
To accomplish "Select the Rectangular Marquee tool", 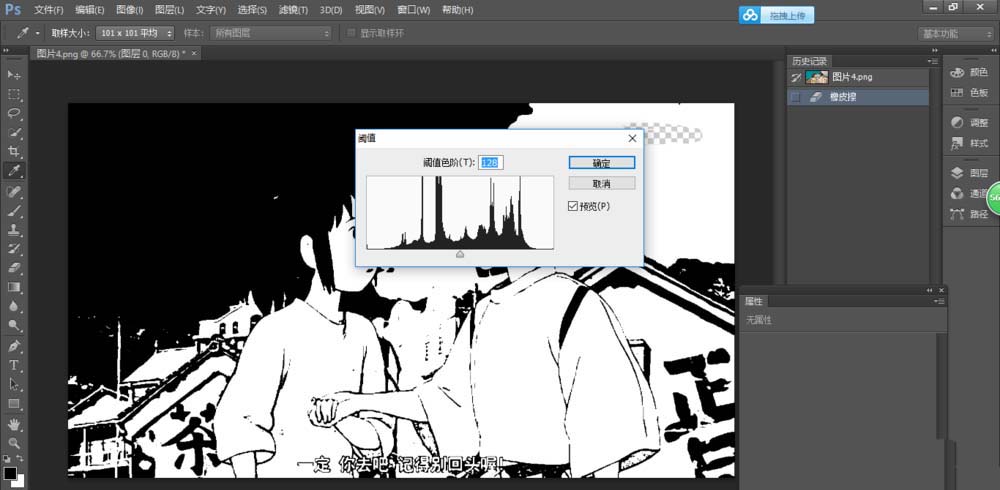I will pyautogui.click(x=14, y=94).
